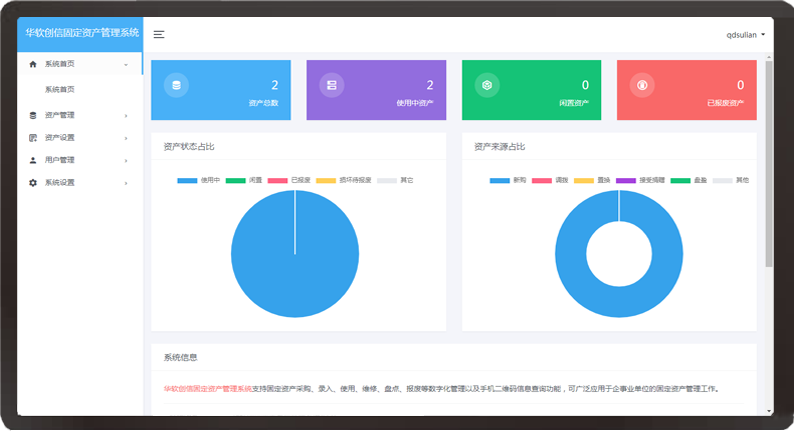Expand the 资产设置 menu arrow

[126, 138]
